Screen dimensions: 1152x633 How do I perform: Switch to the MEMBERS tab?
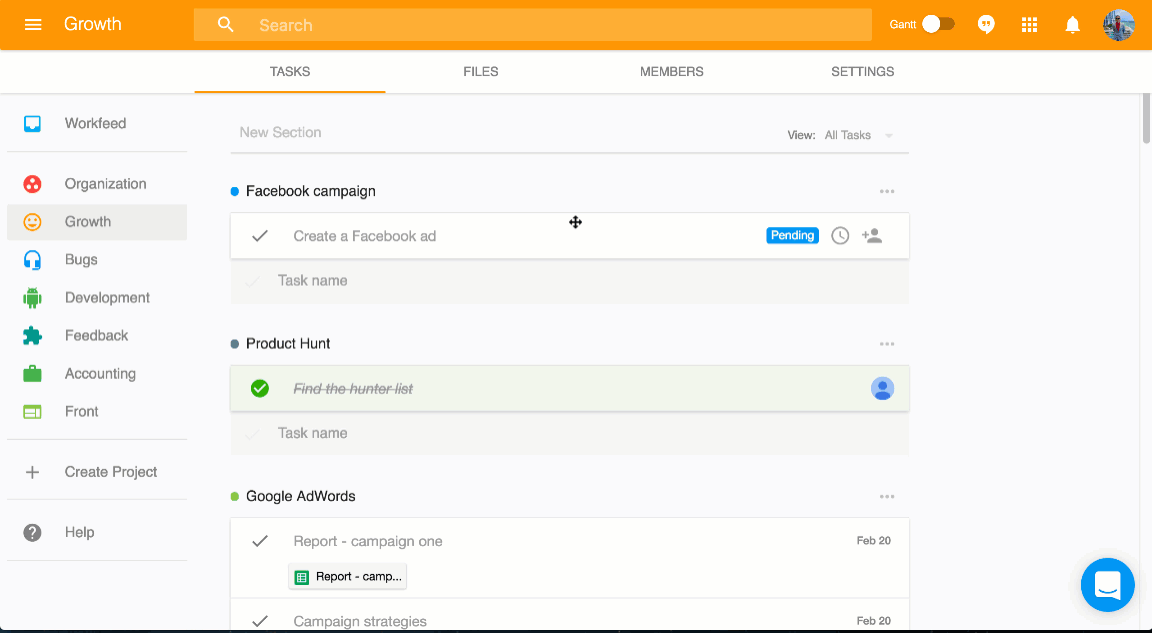click(x=672, y=71)
